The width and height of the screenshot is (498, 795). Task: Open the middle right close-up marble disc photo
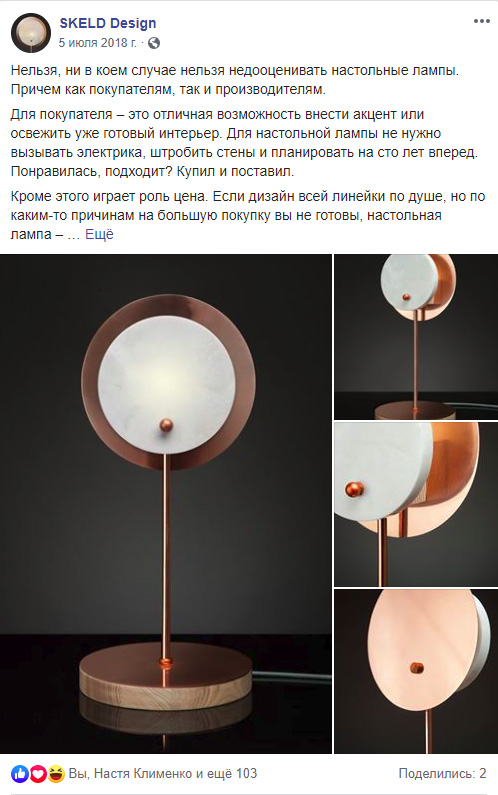point(416,504)
